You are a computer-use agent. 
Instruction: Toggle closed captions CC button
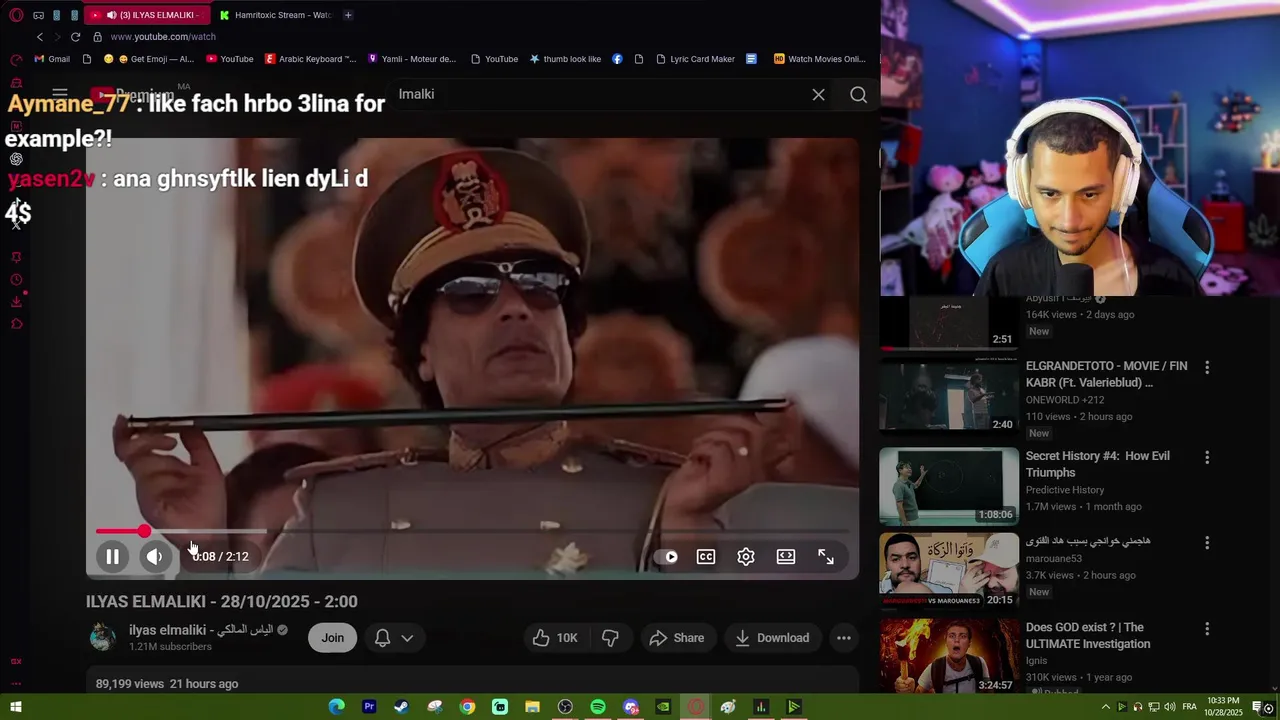click(x=706, y=557)
